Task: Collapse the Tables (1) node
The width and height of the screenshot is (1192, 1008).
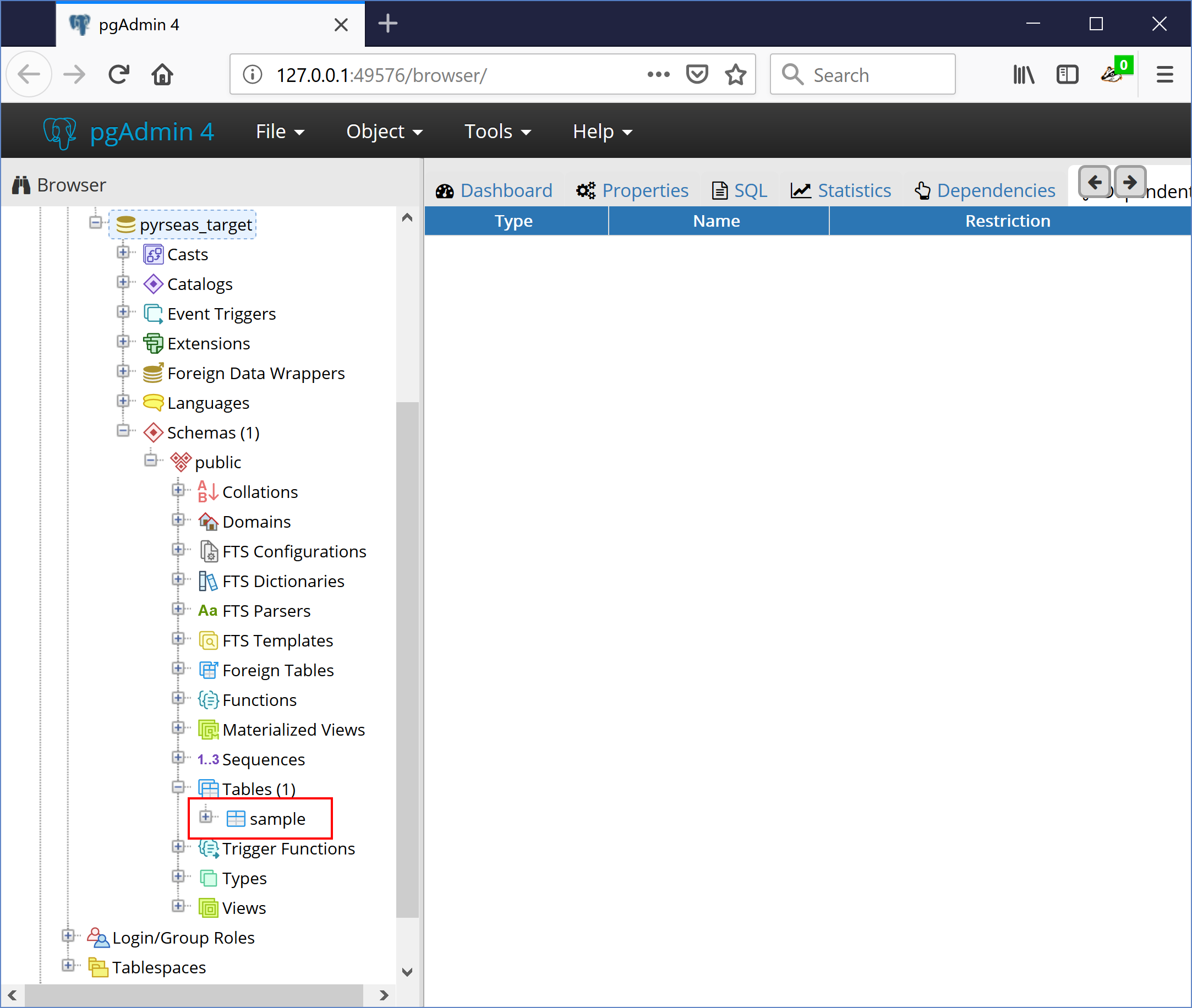Action: [178, 787]
